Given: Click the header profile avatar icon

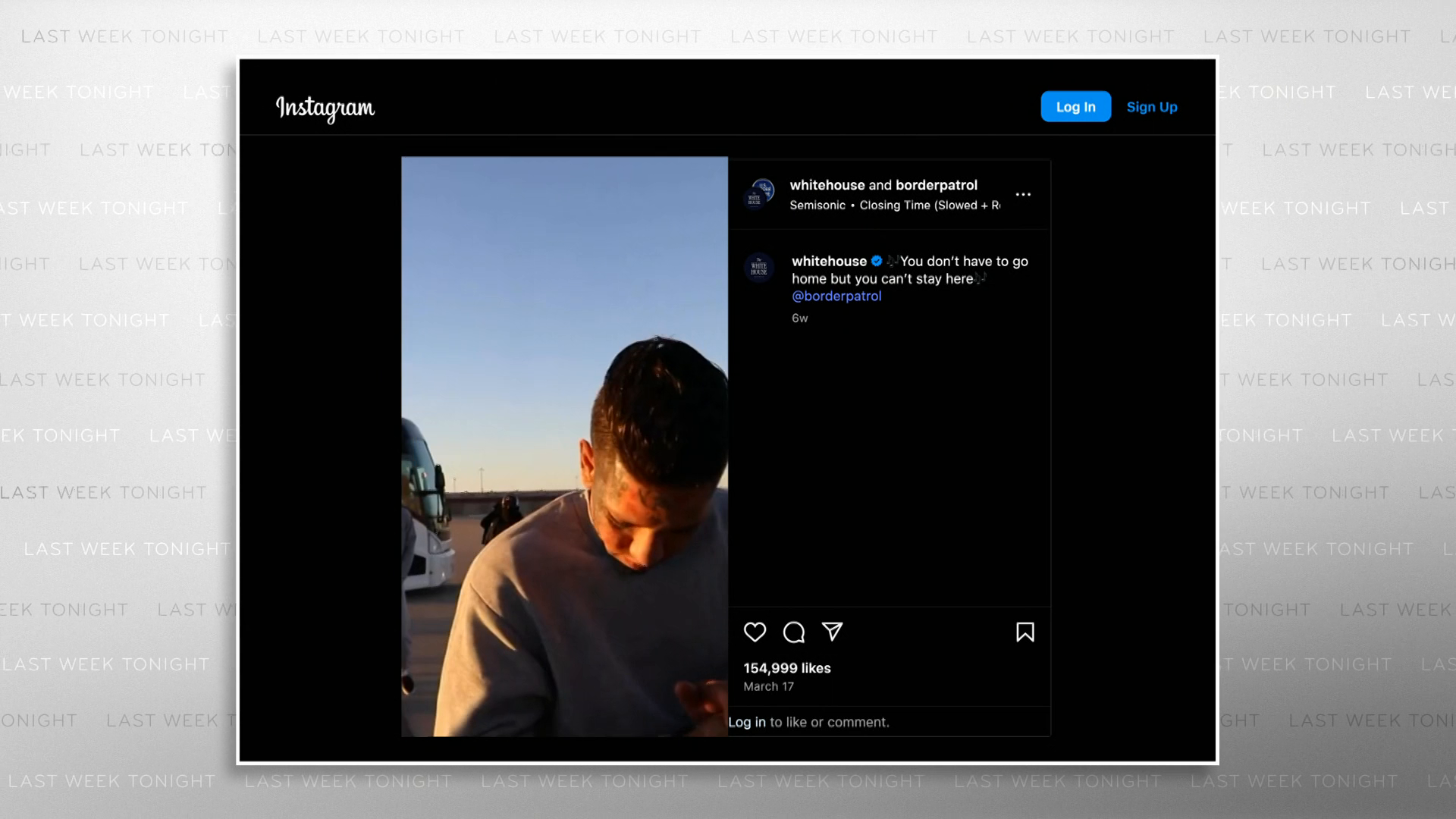Looking at the screenshot, I should 759,194.
